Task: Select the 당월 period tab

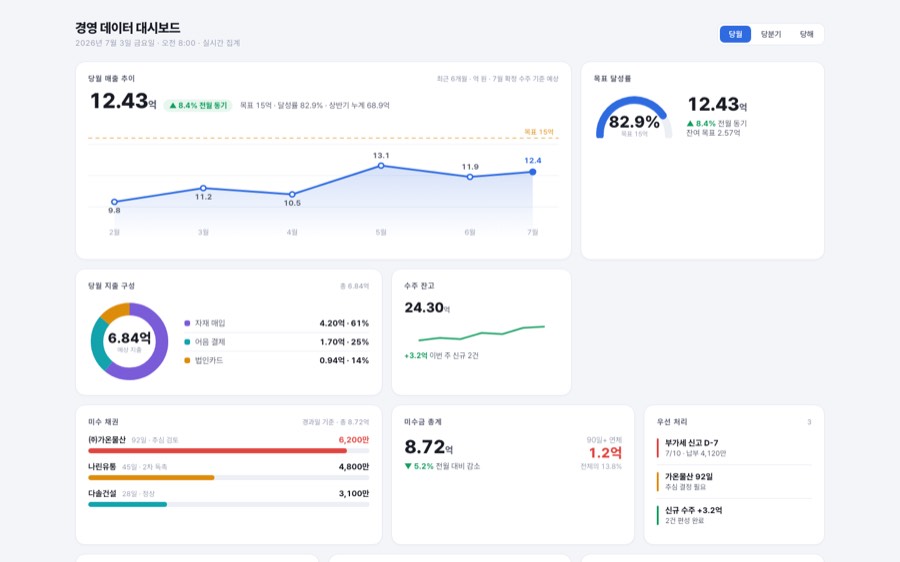Action: pos(735,34)
